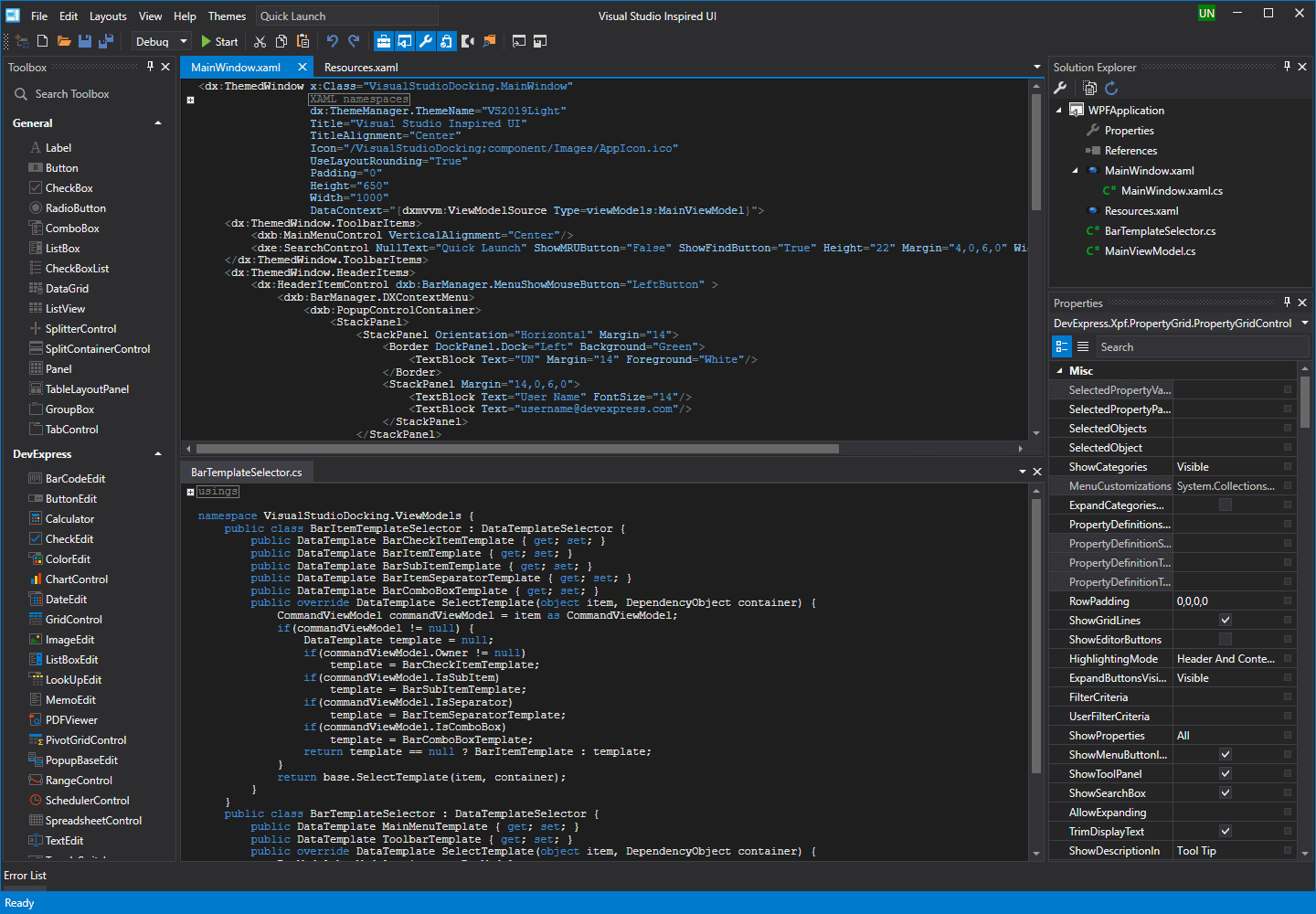Undo the last edit via toolbar icon
This screenshot has height=914, width=1316.
(331, 41)
